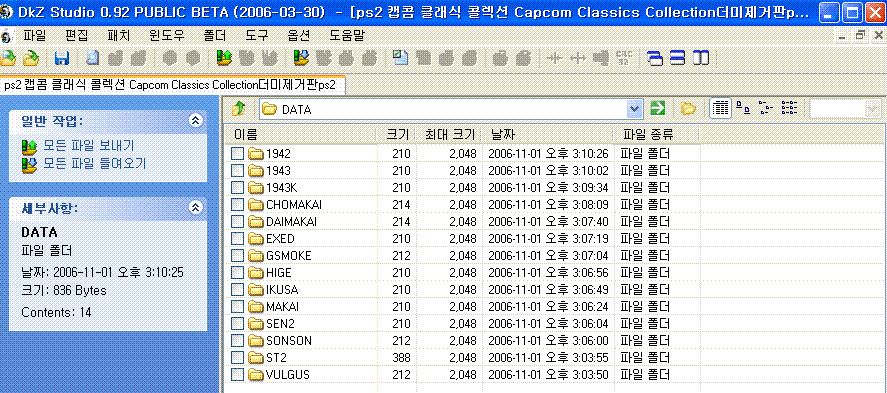
Task: Collapse the 일반 작업 panel
Action: click(x=195, y=120)
